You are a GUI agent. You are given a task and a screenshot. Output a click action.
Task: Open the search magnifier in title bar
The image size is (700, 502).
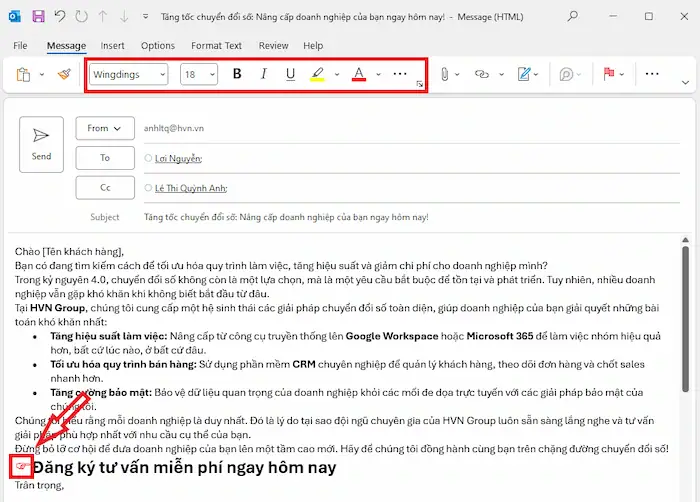point(572,17)
